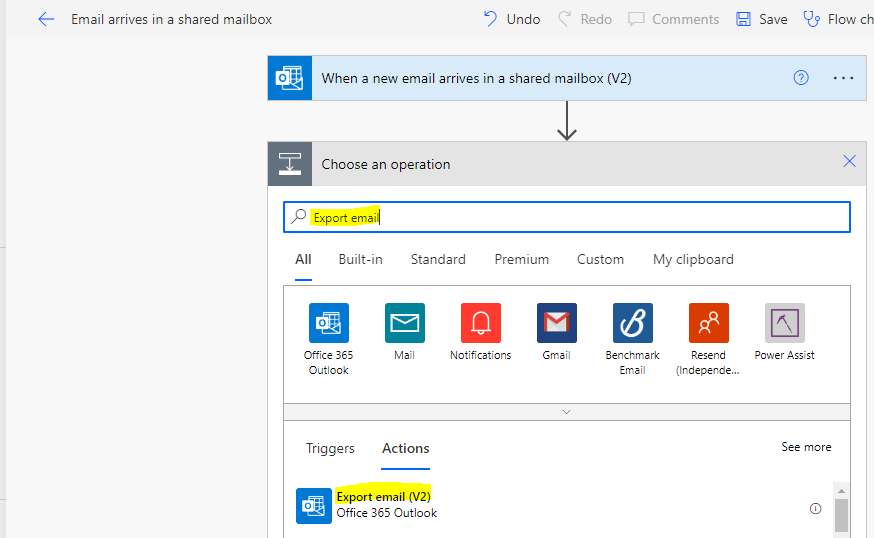Select the Office 365 Outlook connector icon
This screenshot has width=874, height=538.
click(329, 323)
